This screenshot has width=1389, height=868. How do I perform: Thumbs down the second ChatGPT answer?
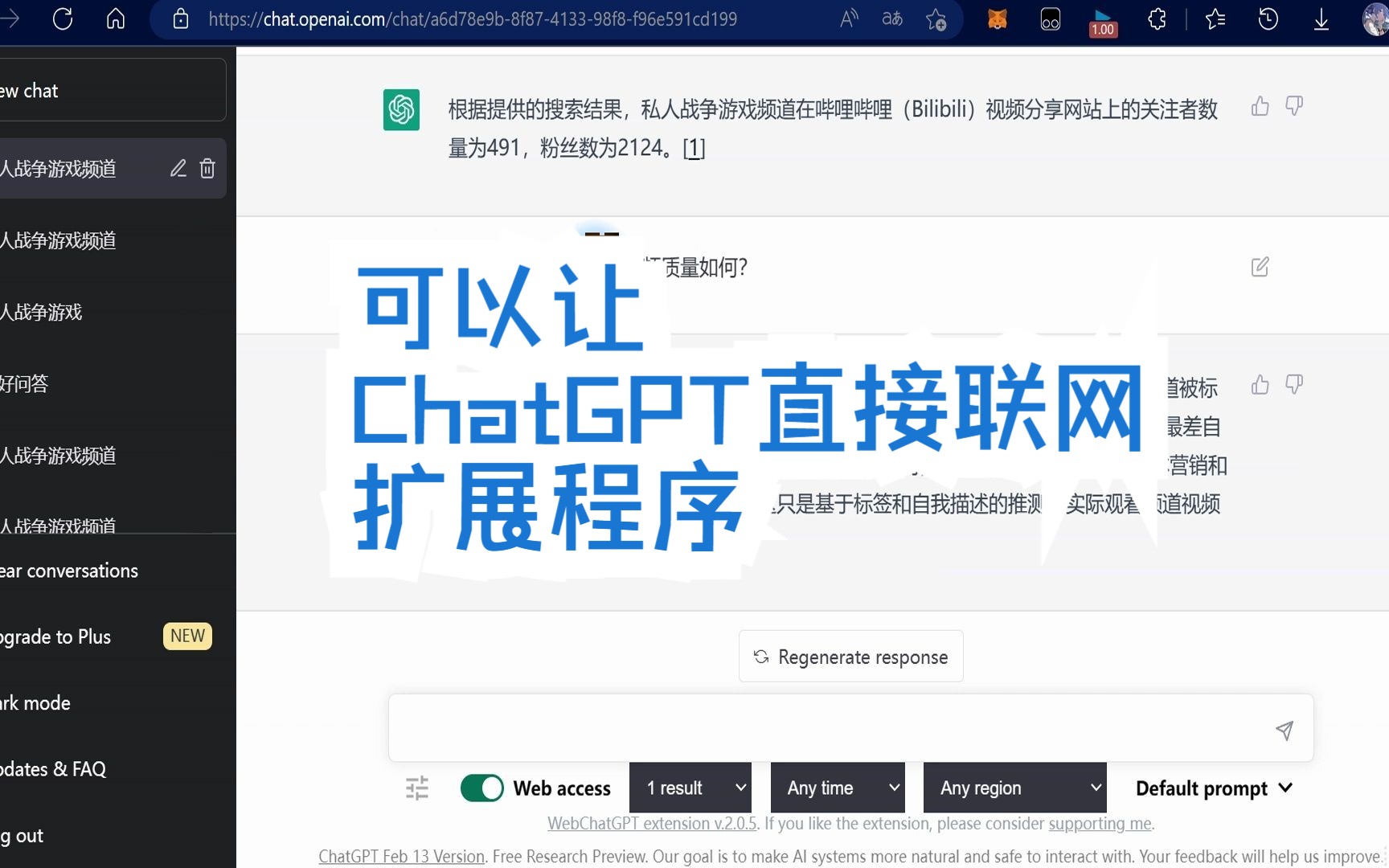click(x=1294, y=385)
